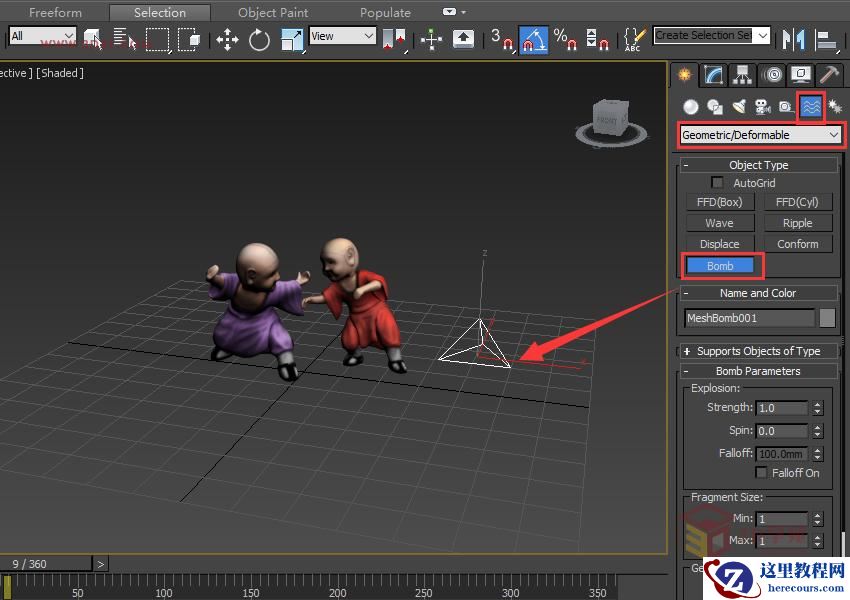Open the Hierarchy panel tab
Screen dimensions: 850x600
click(x=742, y=75)
